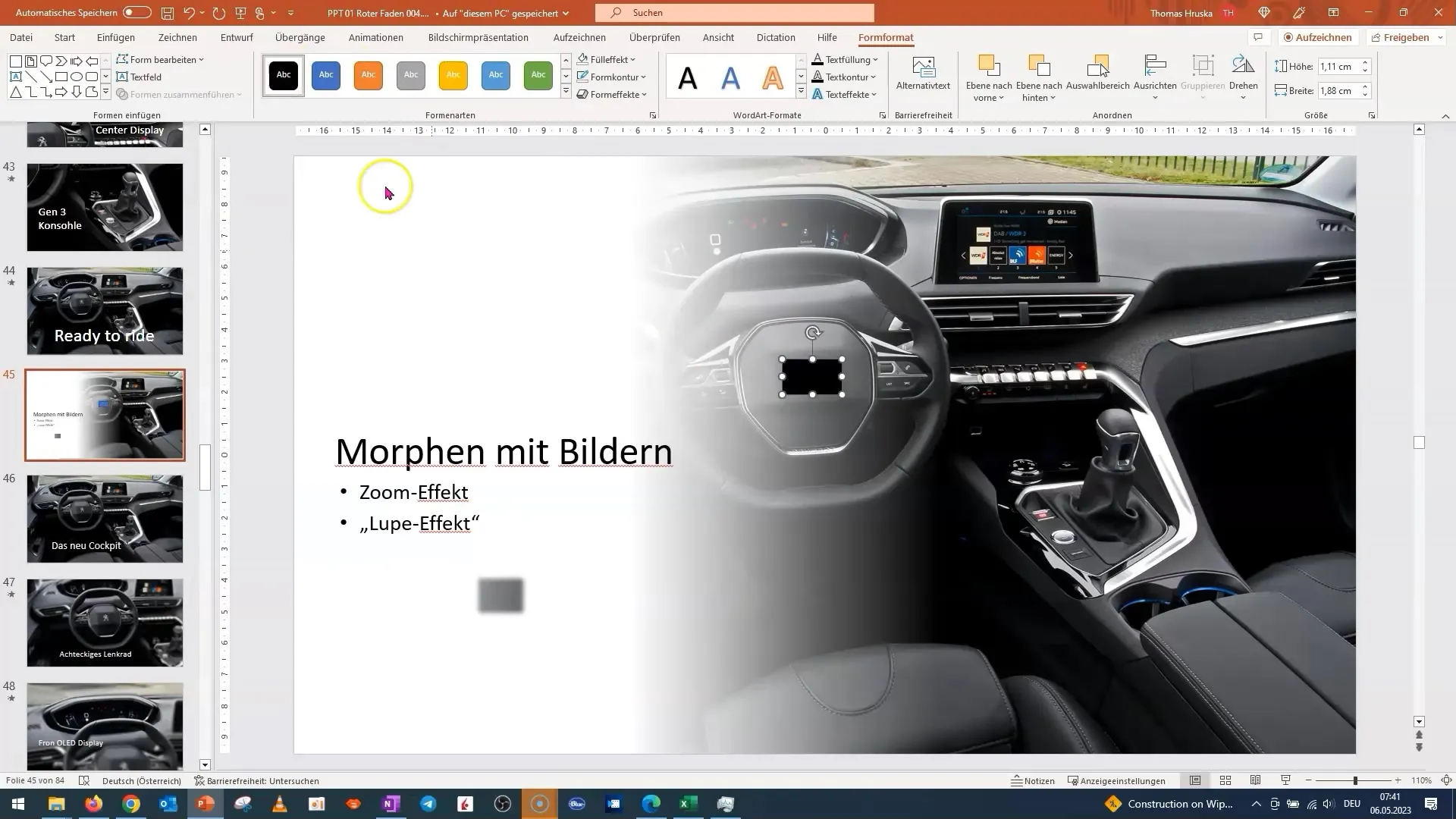Click the PowerPoint taskbar icon
The width and height of the screenshot is (1456, 819).
click(x=206, y=805)
